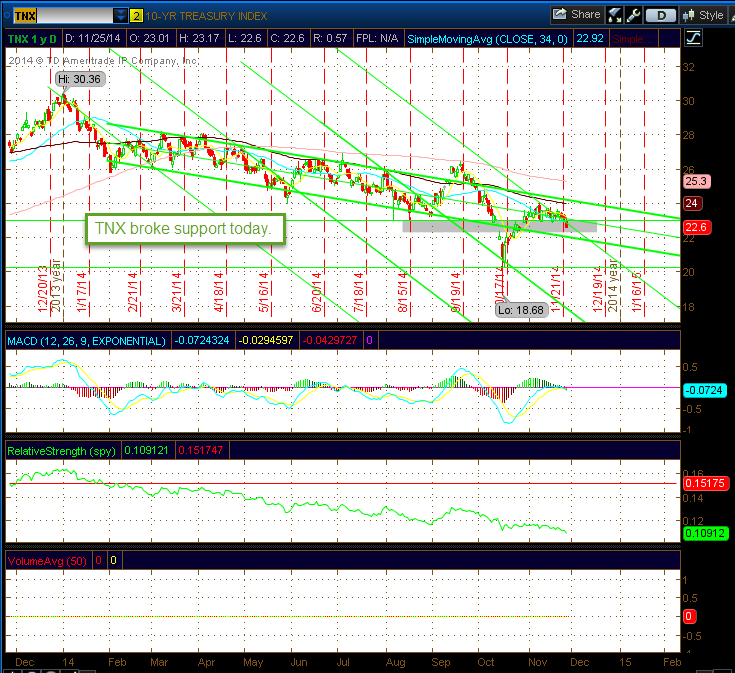This screenshot has width=735, height=673.
Task: Click the red 0.151747 relative strength value
Action: (x=201, y=450)
